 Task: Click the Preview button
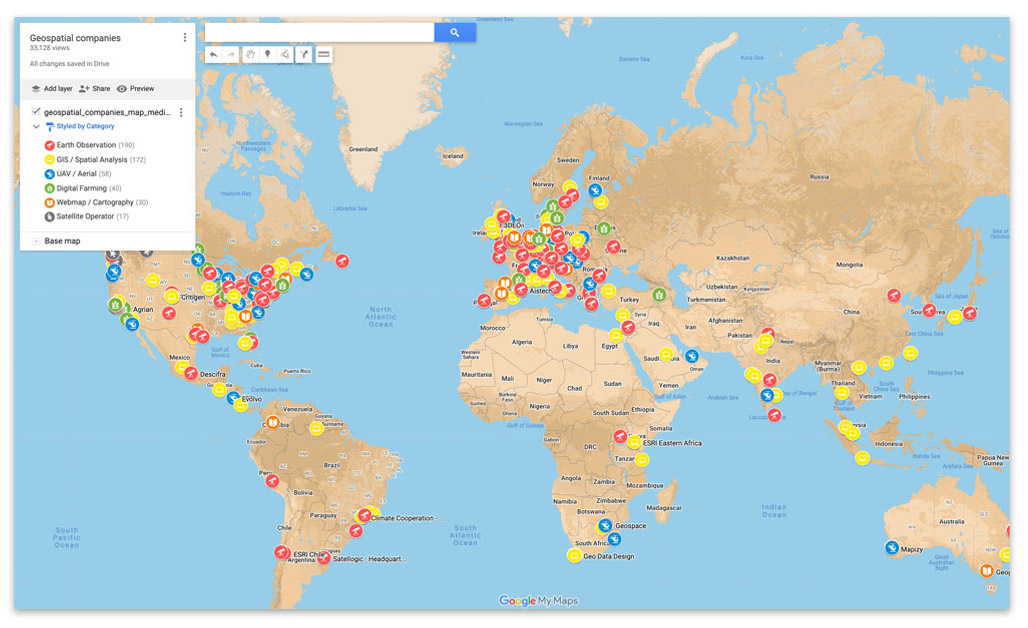[x=135, y=88]
